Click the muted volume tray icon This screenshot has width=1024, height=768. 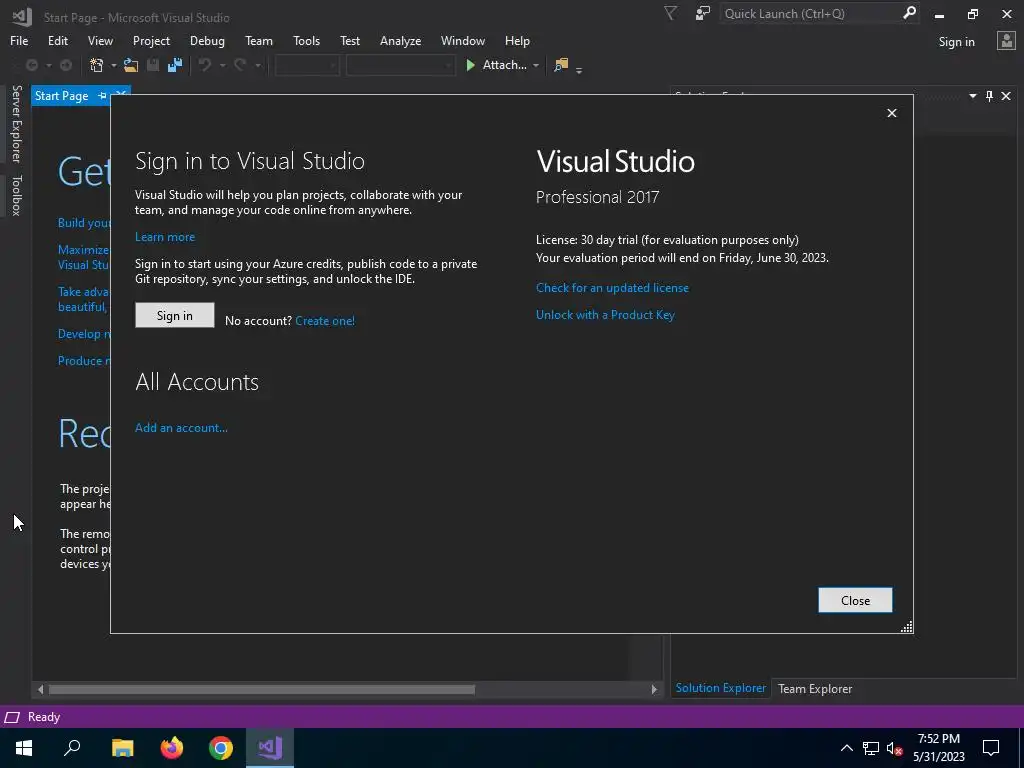coord(894,748)
